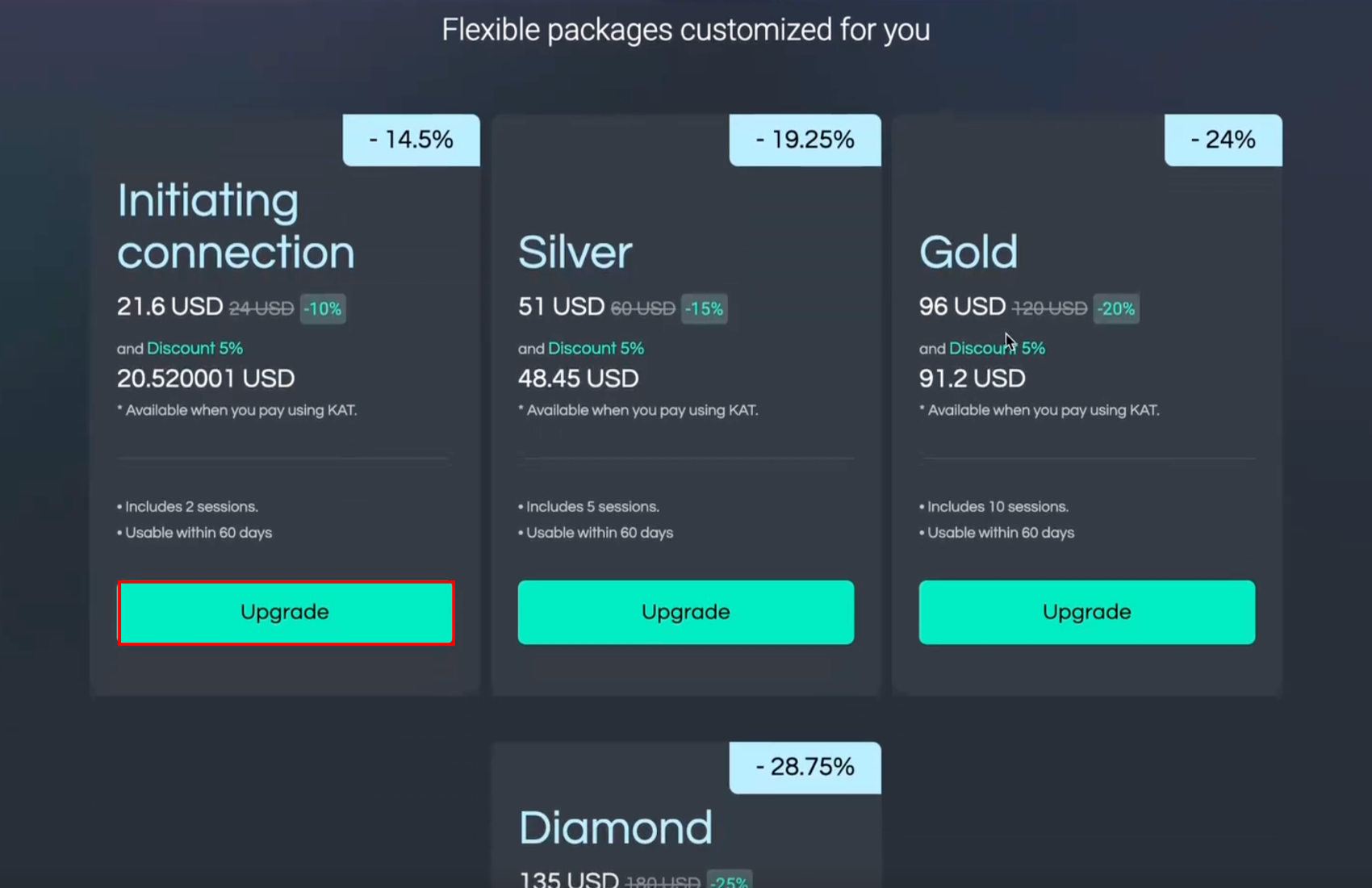Click "Flexible packages customized for you" heading

click(685, 30)
